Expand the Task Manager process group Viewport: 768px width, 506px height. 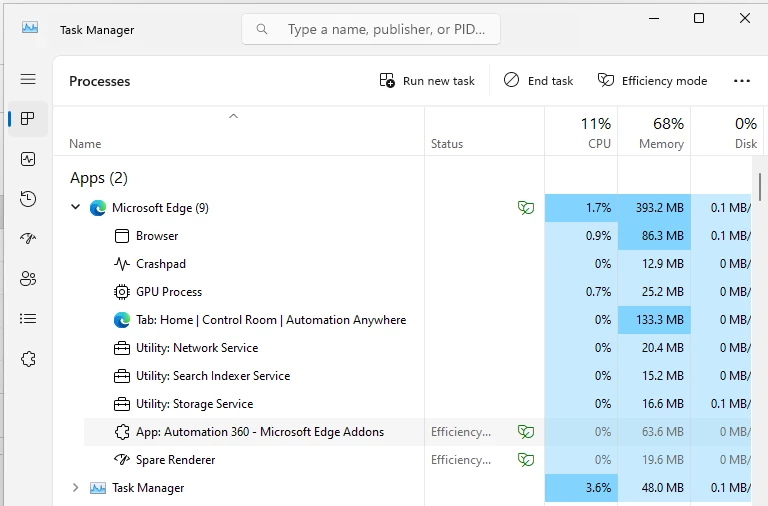[75, 487]
